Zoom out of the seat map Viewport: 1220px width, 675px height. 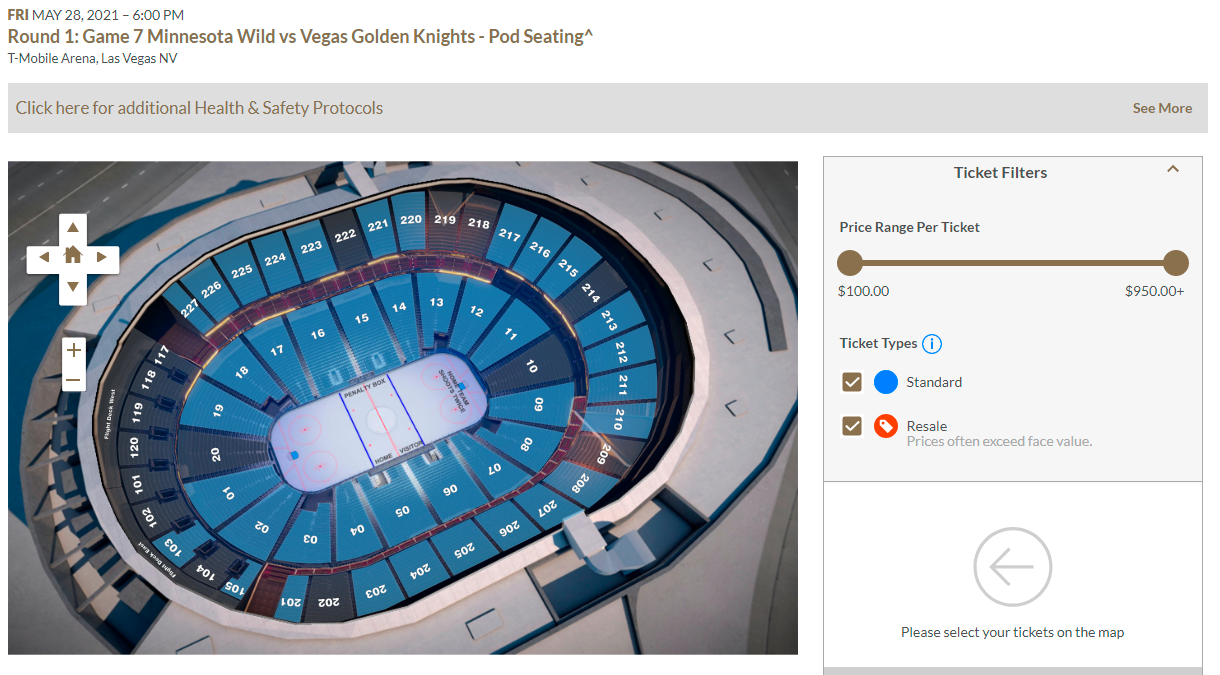coord(73,380)
